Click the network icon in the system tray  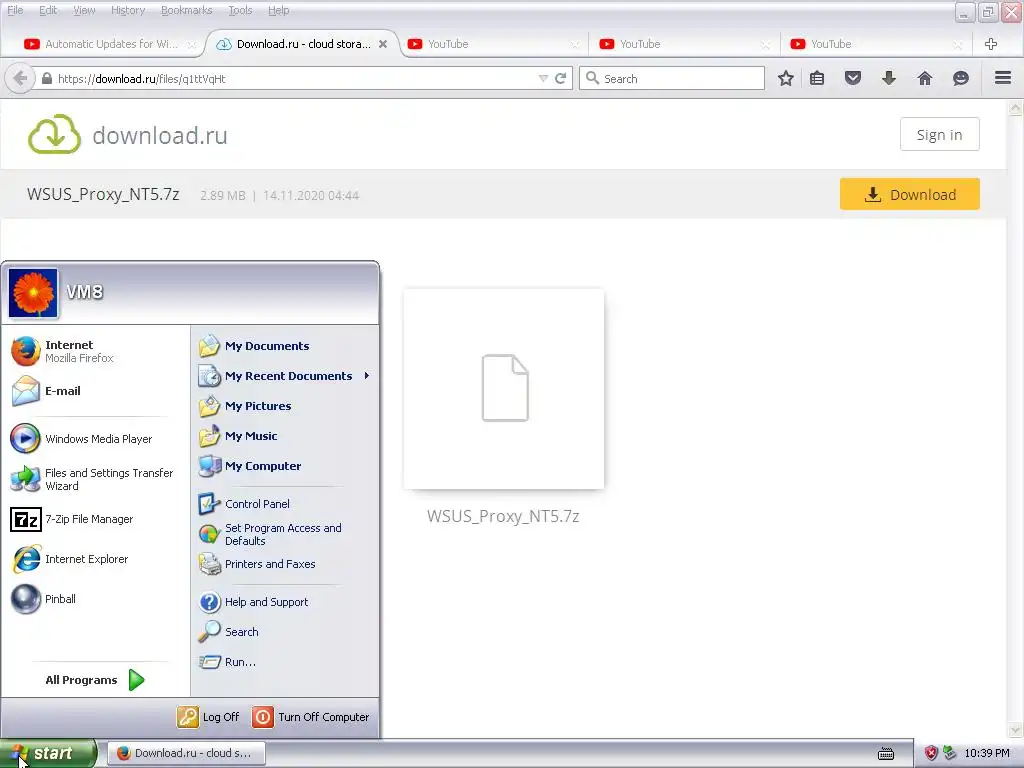point(950,753)
